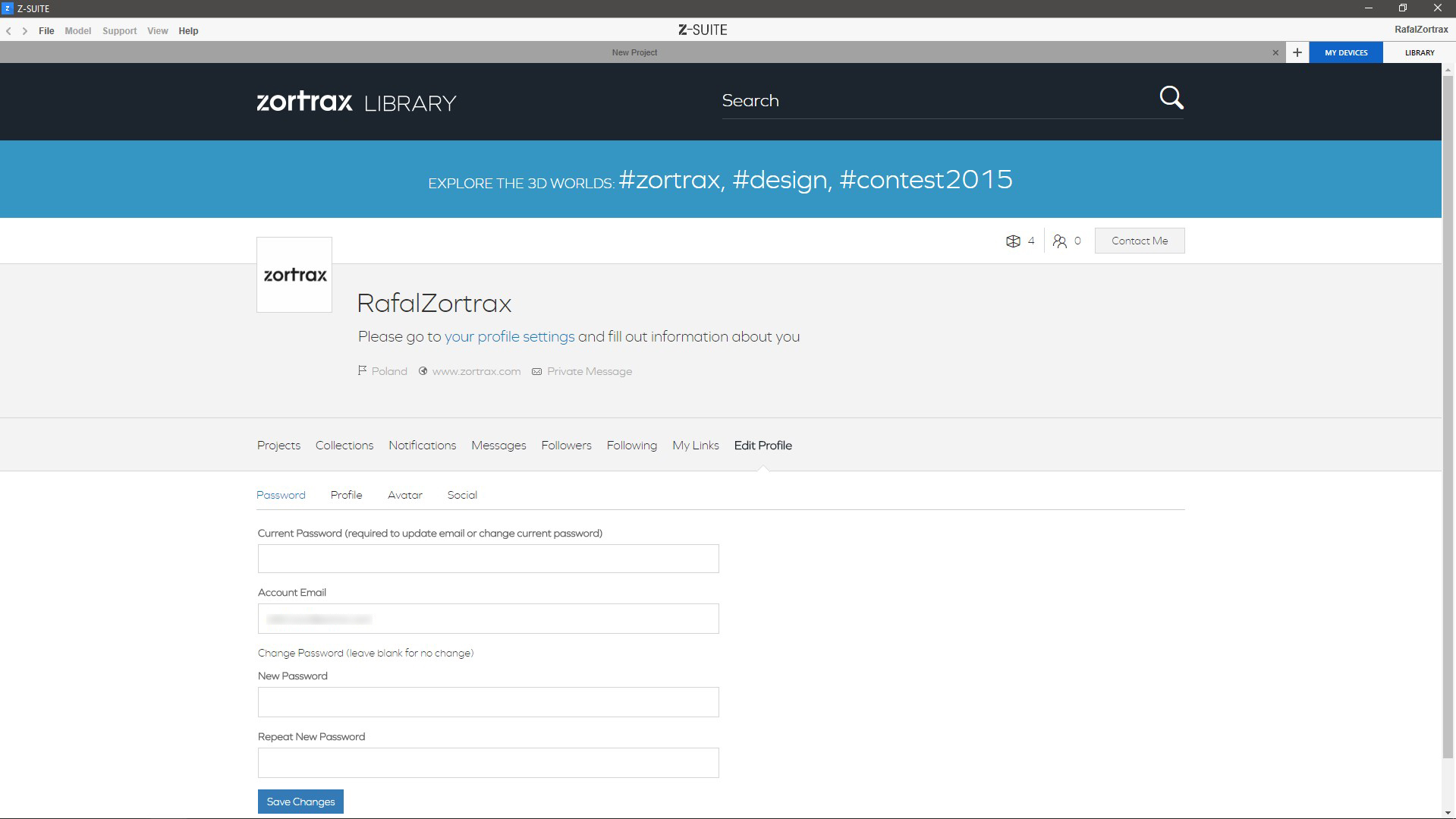The height and width of the screenshot is (819, 1456).
Task: Open the Help menu
Action: pyautogui.click(x=188, y=31)
